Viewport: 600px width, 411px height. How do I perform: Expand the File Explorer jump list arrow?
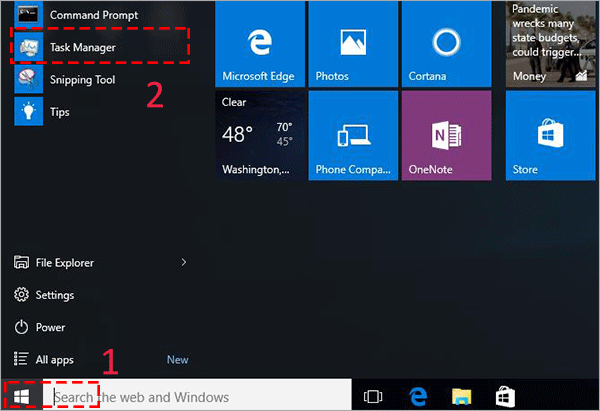click(x=184, y=262)
